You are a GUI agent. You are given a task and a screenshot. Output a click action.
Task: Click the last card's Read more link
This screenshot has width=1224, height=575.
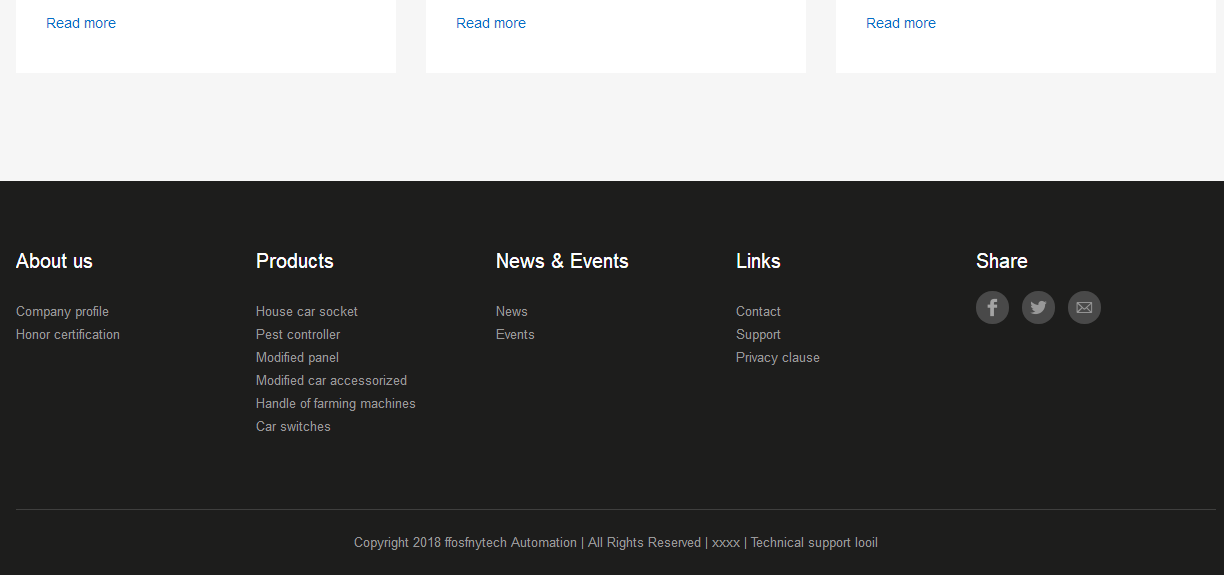(901, 23)
